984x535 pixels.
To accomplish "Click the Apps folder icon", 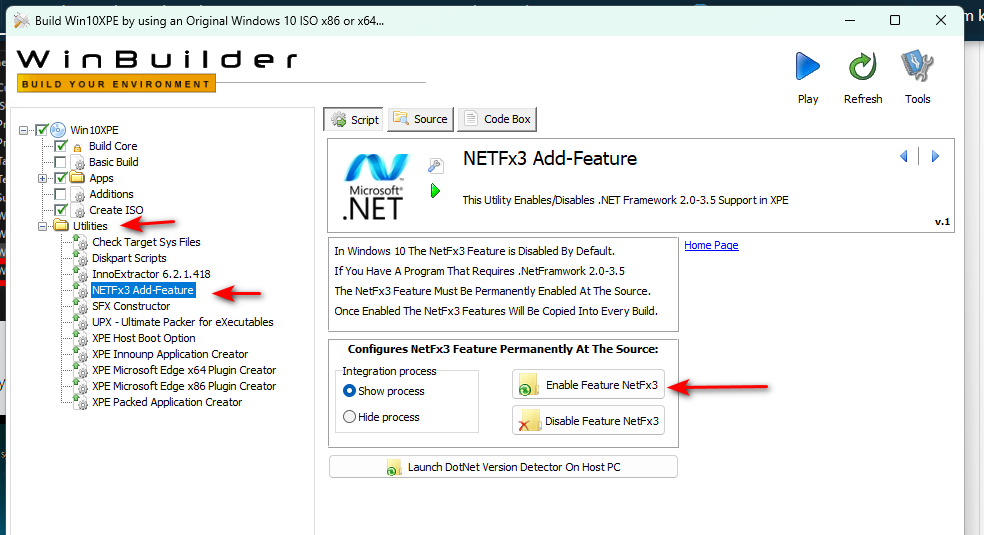I will [x=77, y=177].
